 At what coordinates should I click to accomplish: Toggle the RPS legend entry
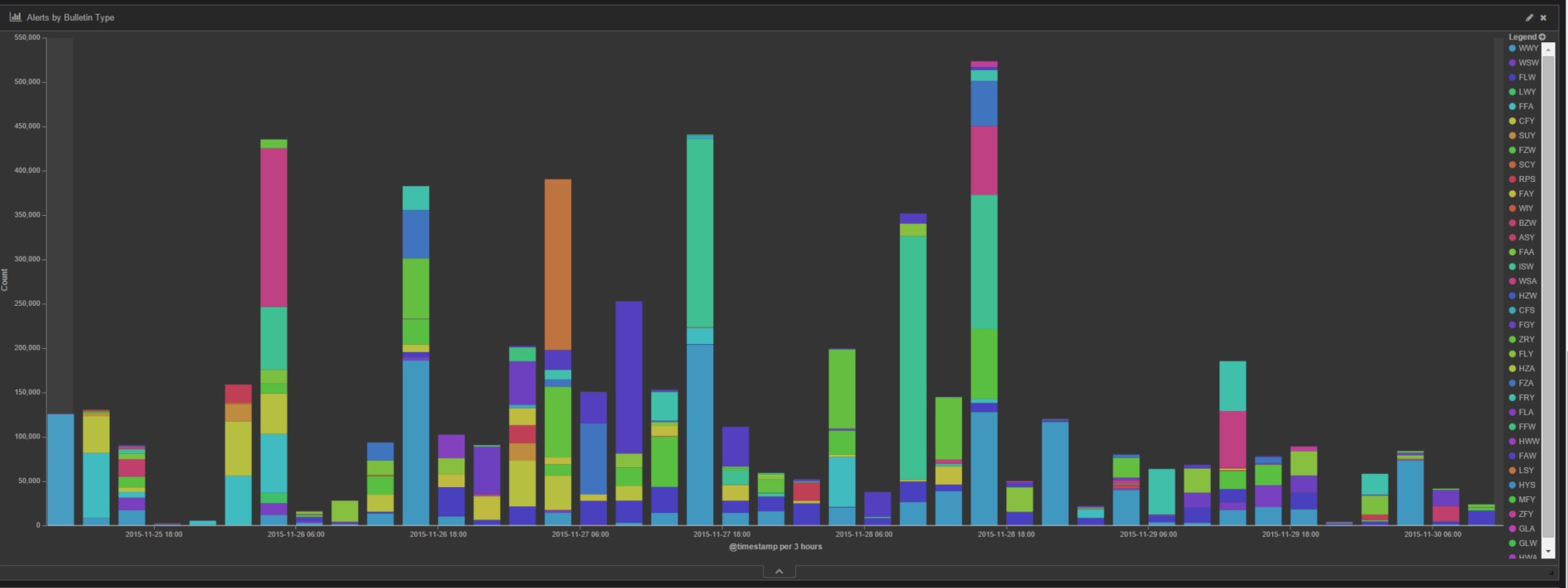pos(1526,179)
